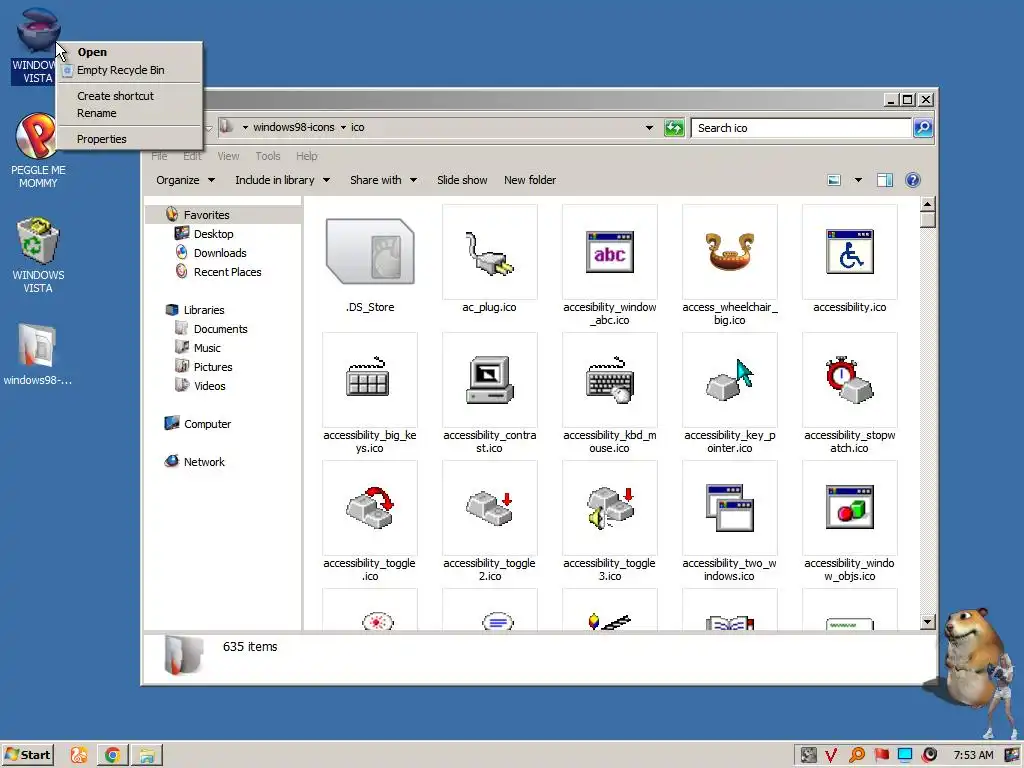Select the accessibility_stopwatch.ico icon
The width and height of the screenshot is (1024, 768).
(850, 380)
